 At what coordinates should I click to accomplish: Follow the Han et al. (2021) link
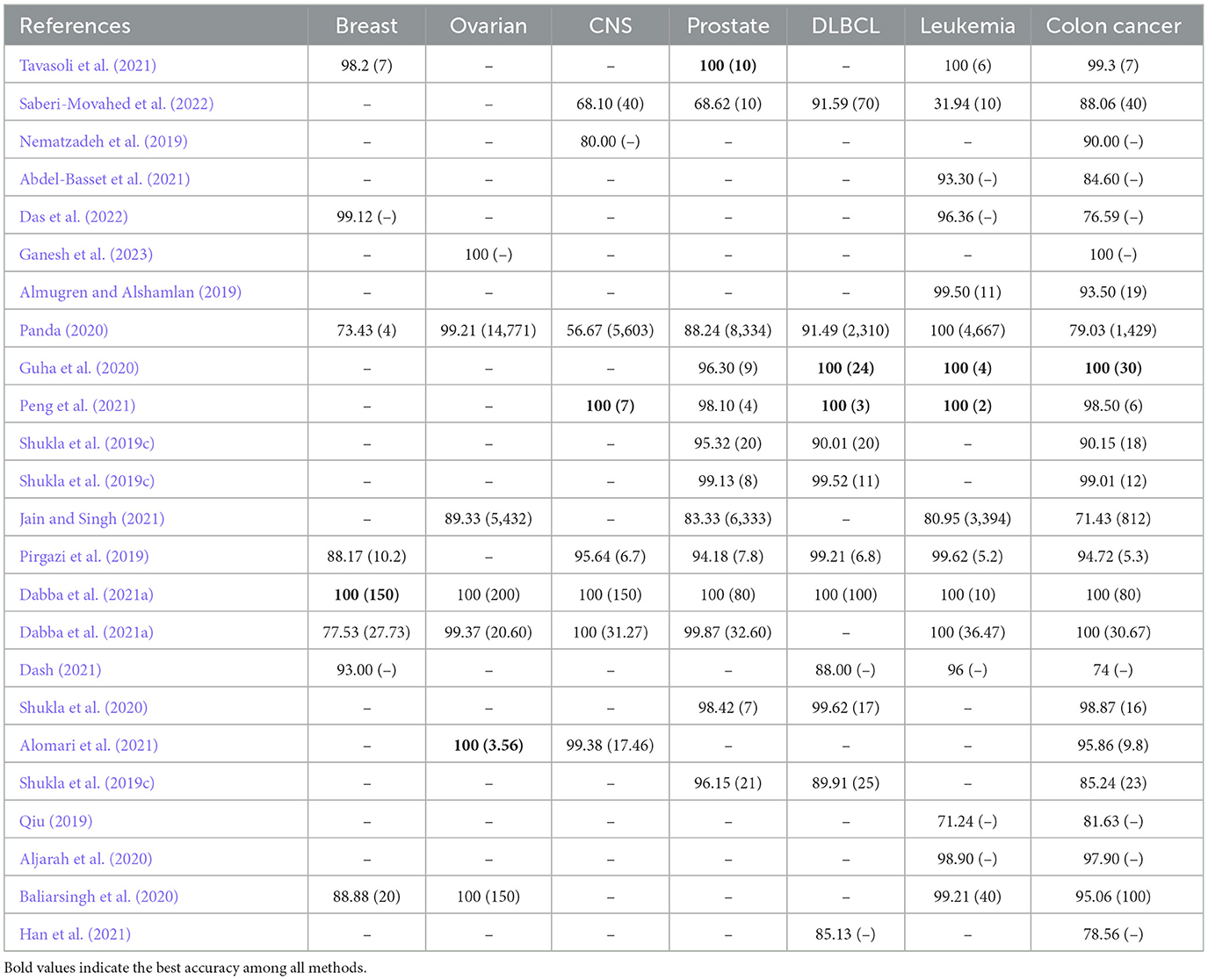(x=75, y=935)
